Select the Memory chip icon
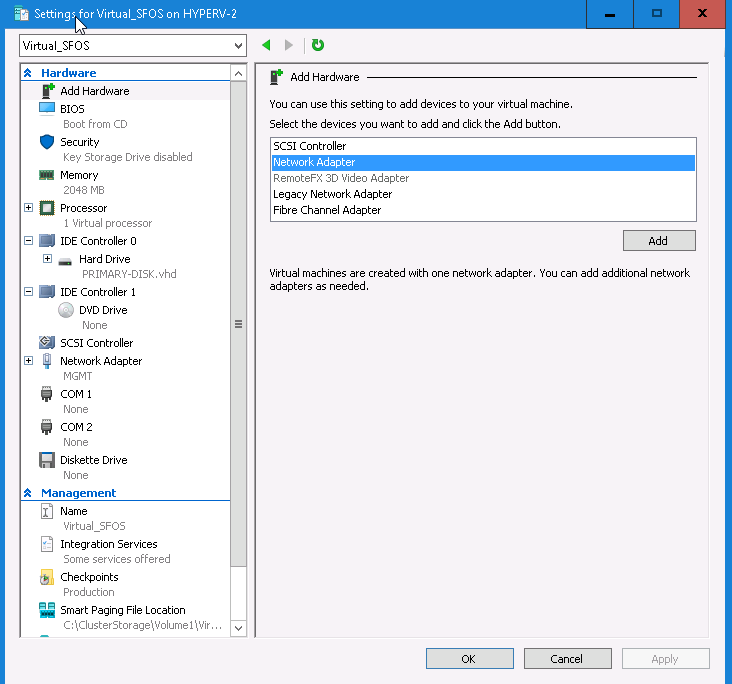 coord(46,175)
